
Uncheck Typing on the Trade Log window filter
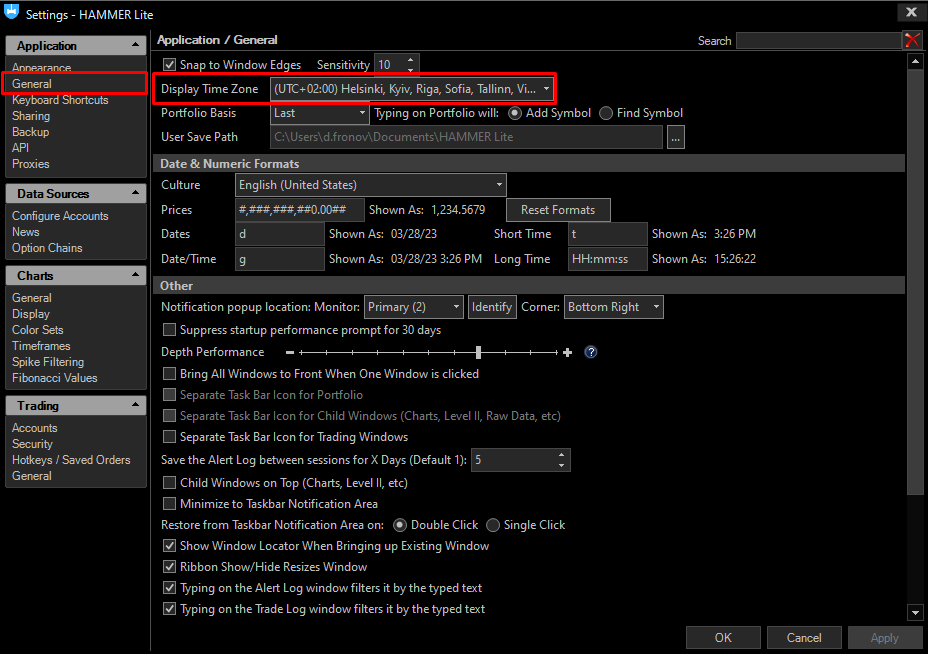(x=169, y=609)
